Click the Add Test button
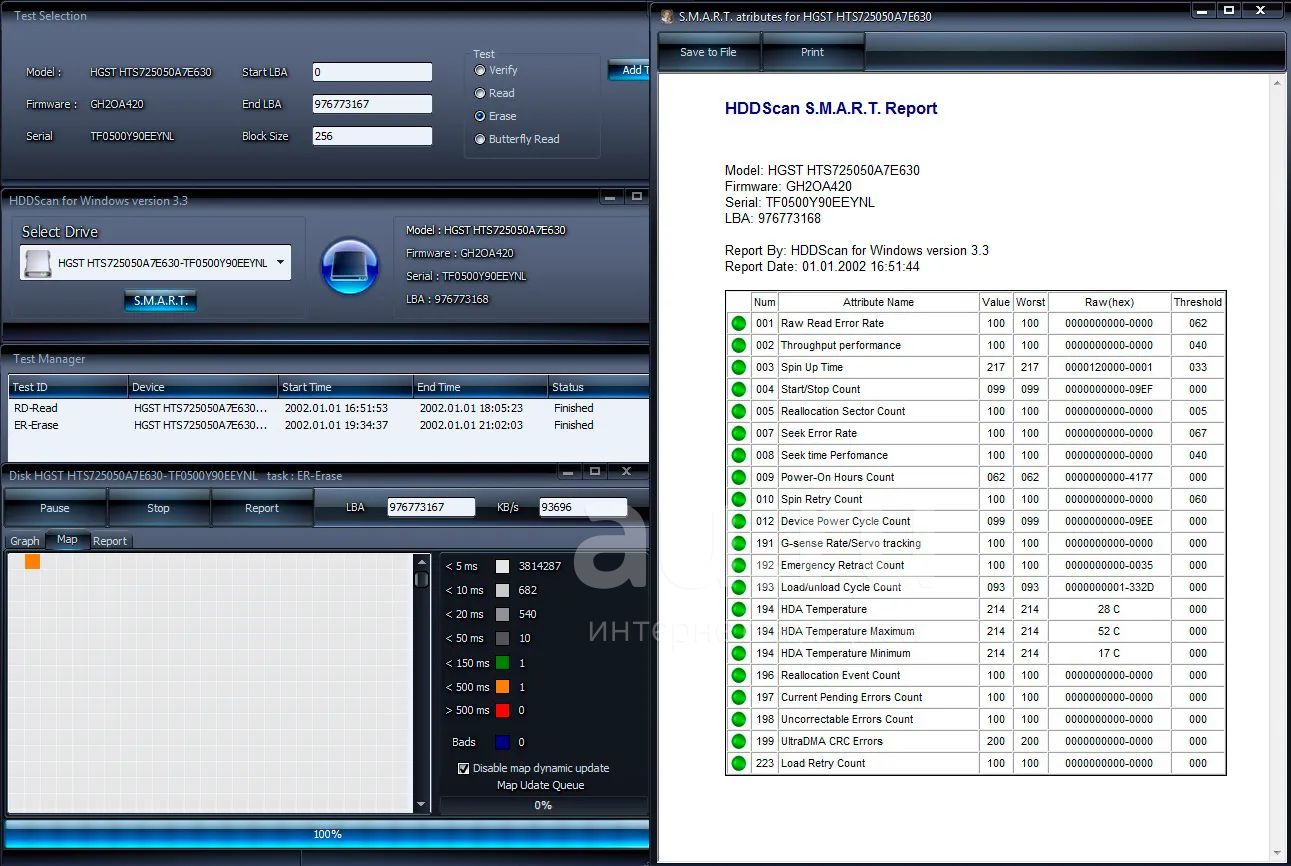The width and height of the screenshot is (1291, 866). pyautogui.click(x=629, y=70)
